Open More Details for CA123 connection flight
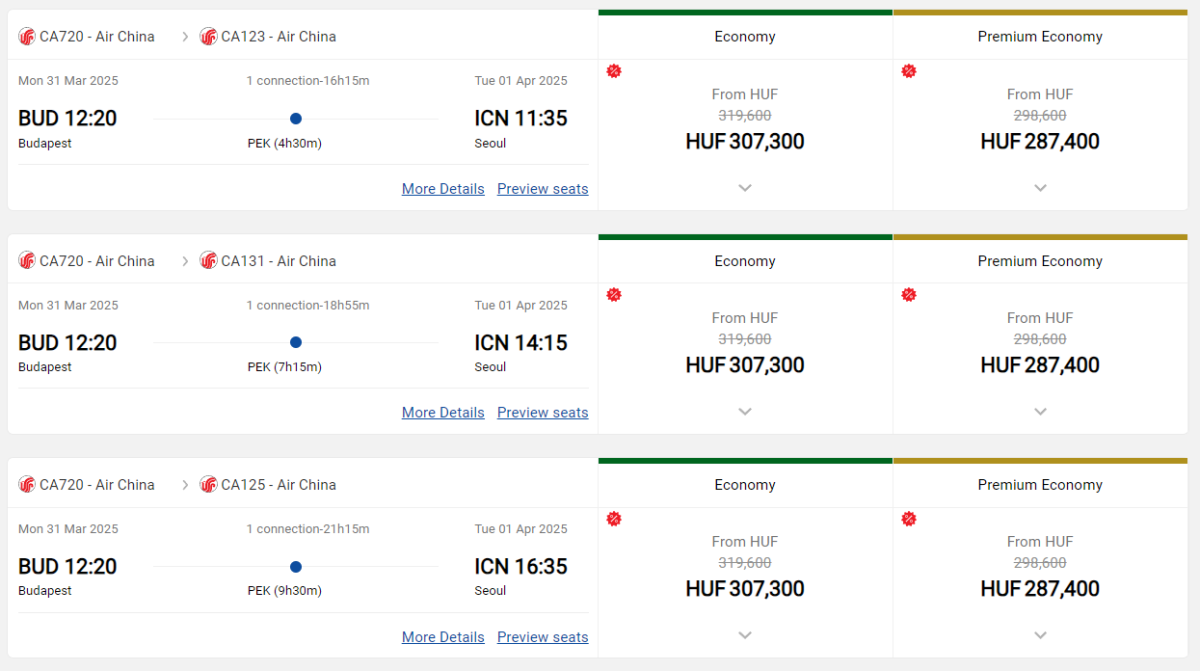The width and height of the screenshot is (1200, 671). [443, 189]
